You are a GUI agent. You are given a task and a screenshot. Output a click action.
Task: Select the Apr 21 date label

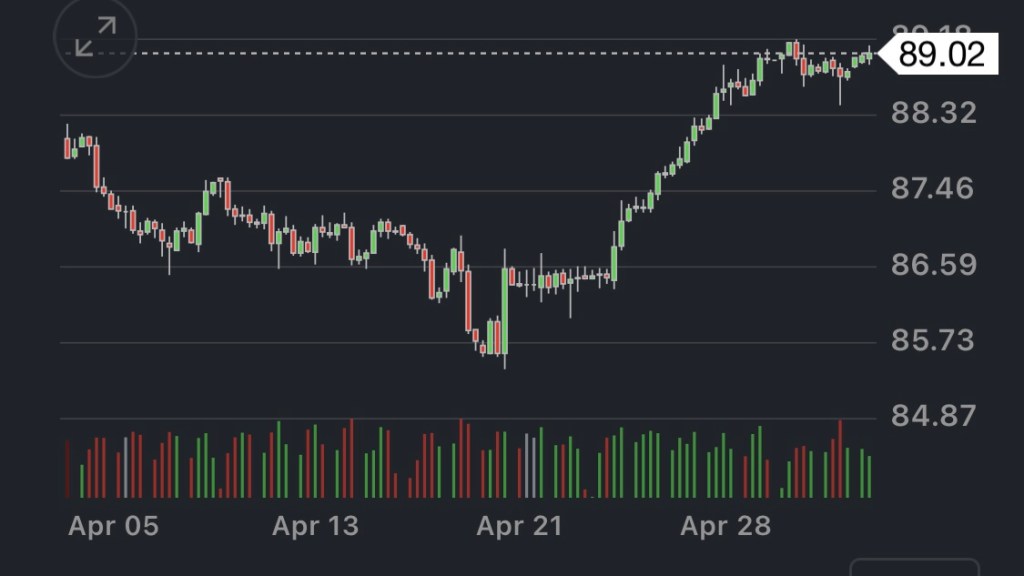(x=520, y=526)
